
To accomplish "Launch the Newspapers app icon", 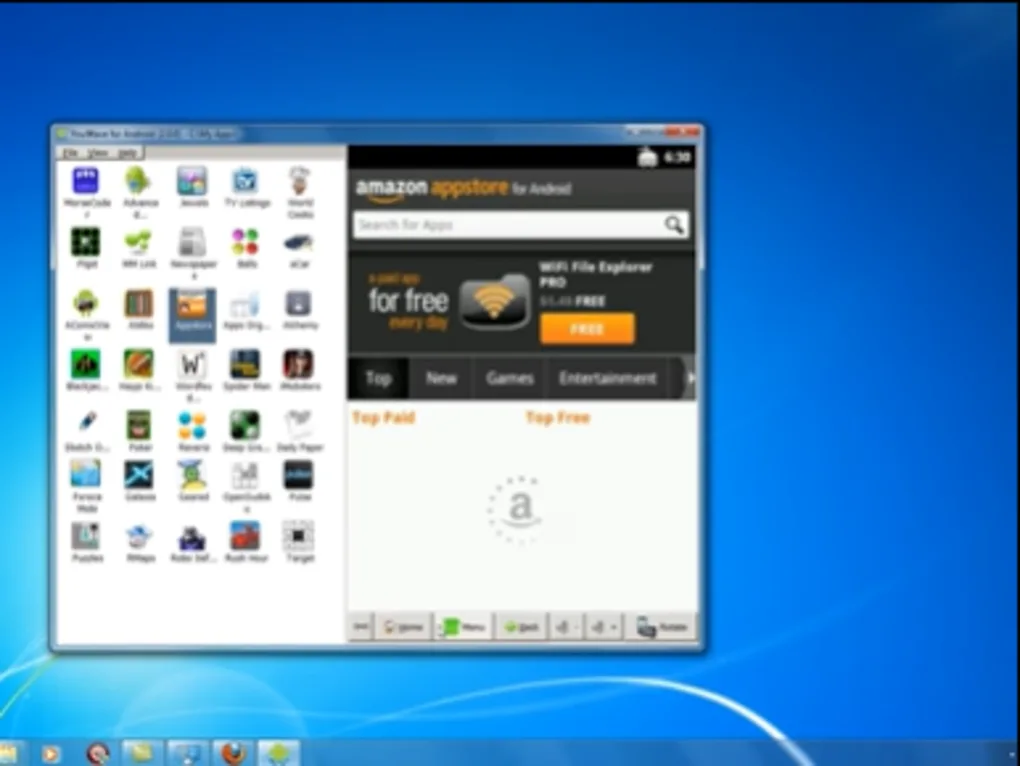I will (192, 242).
